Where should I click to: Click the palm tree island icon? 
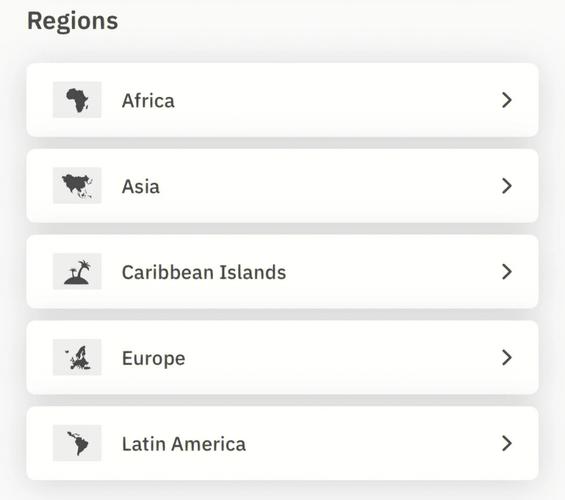(x=77, y=271)
